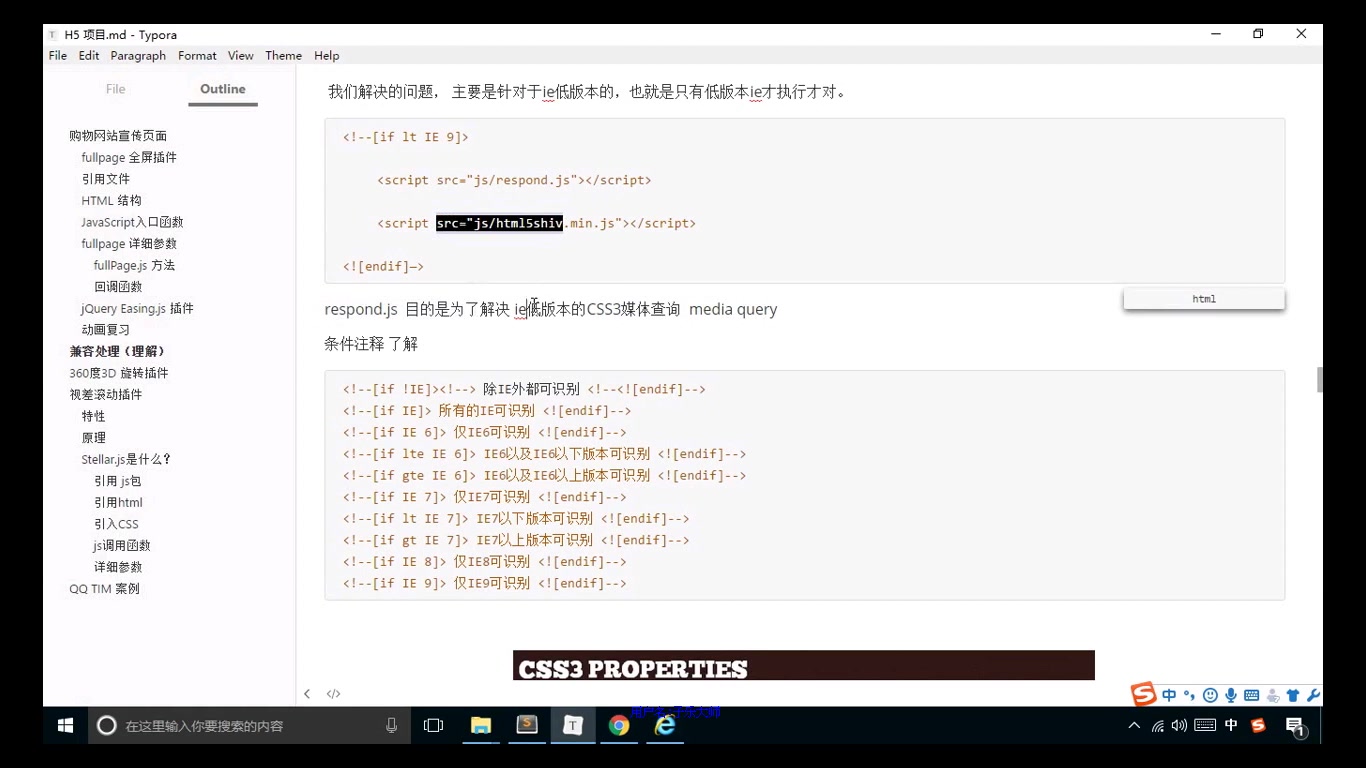Image resolution: width=1366 pixels, height=768 pixels.
Task: Toggle punctuation mode on Sogou bar
Action: pos(1189,695)
